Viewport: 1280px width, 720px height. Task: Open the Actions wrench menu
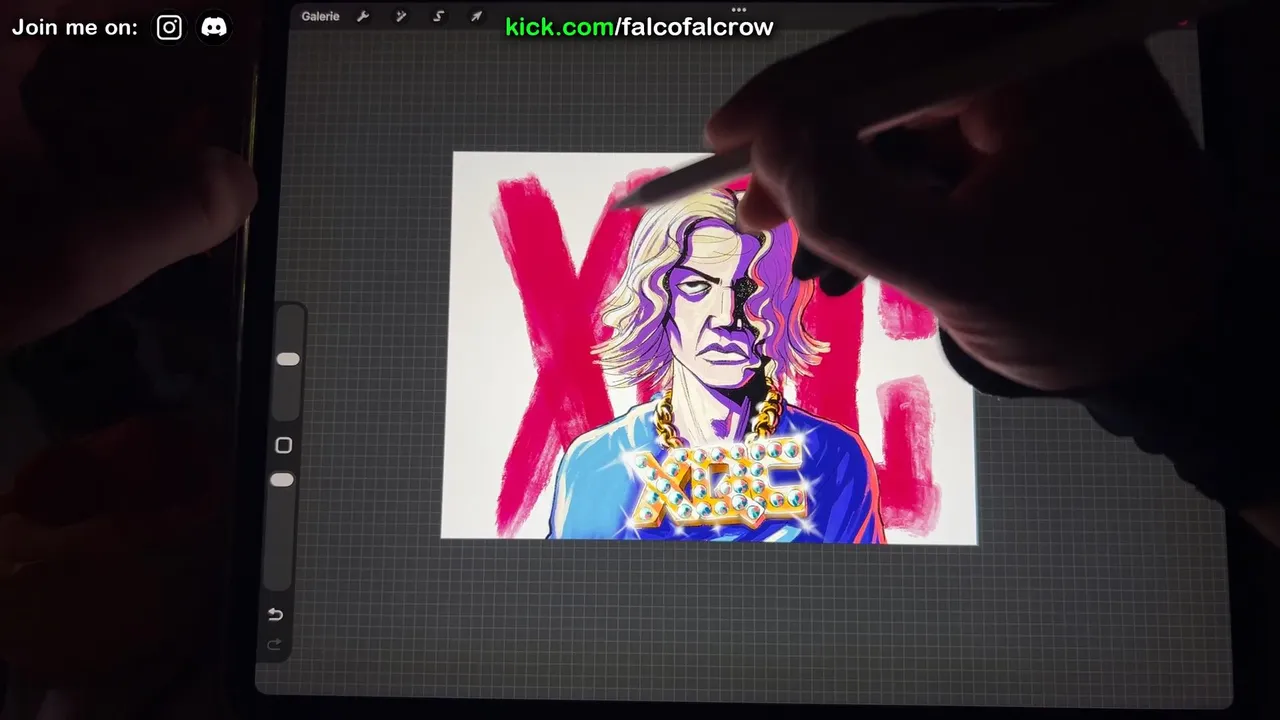363,16
